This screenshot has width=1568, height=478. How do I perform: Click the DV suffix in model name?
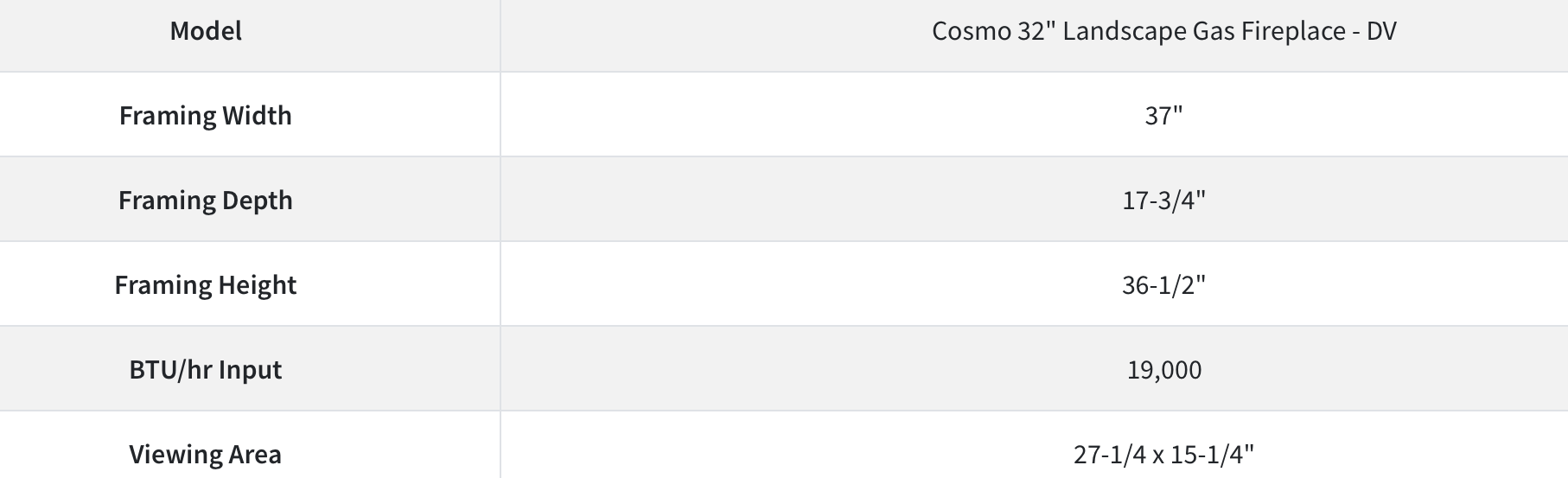pos(1381,31)
